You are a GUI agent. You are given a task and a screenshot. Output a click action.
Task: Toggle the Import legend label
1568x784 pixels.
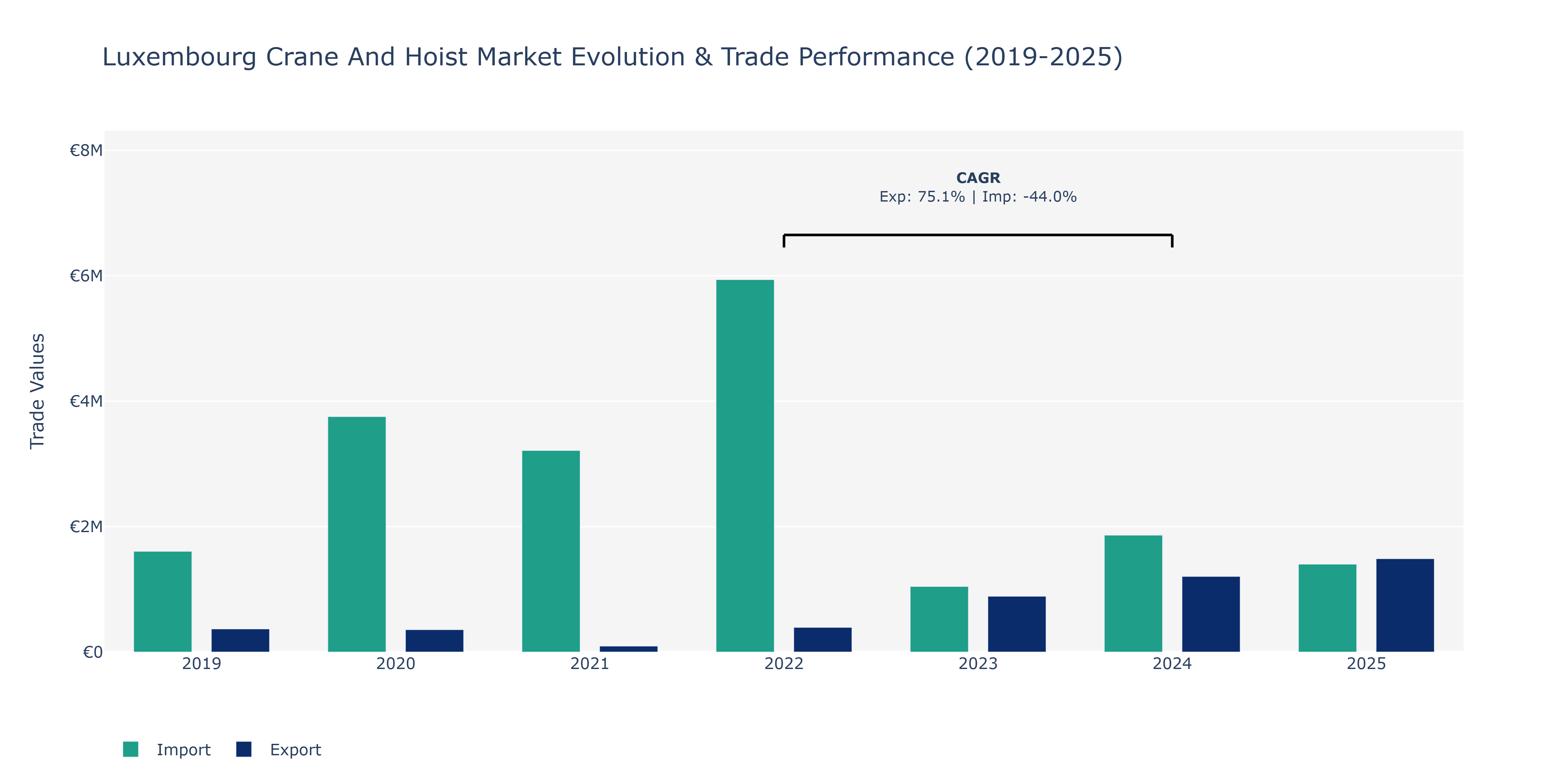[x=183, y=750]
